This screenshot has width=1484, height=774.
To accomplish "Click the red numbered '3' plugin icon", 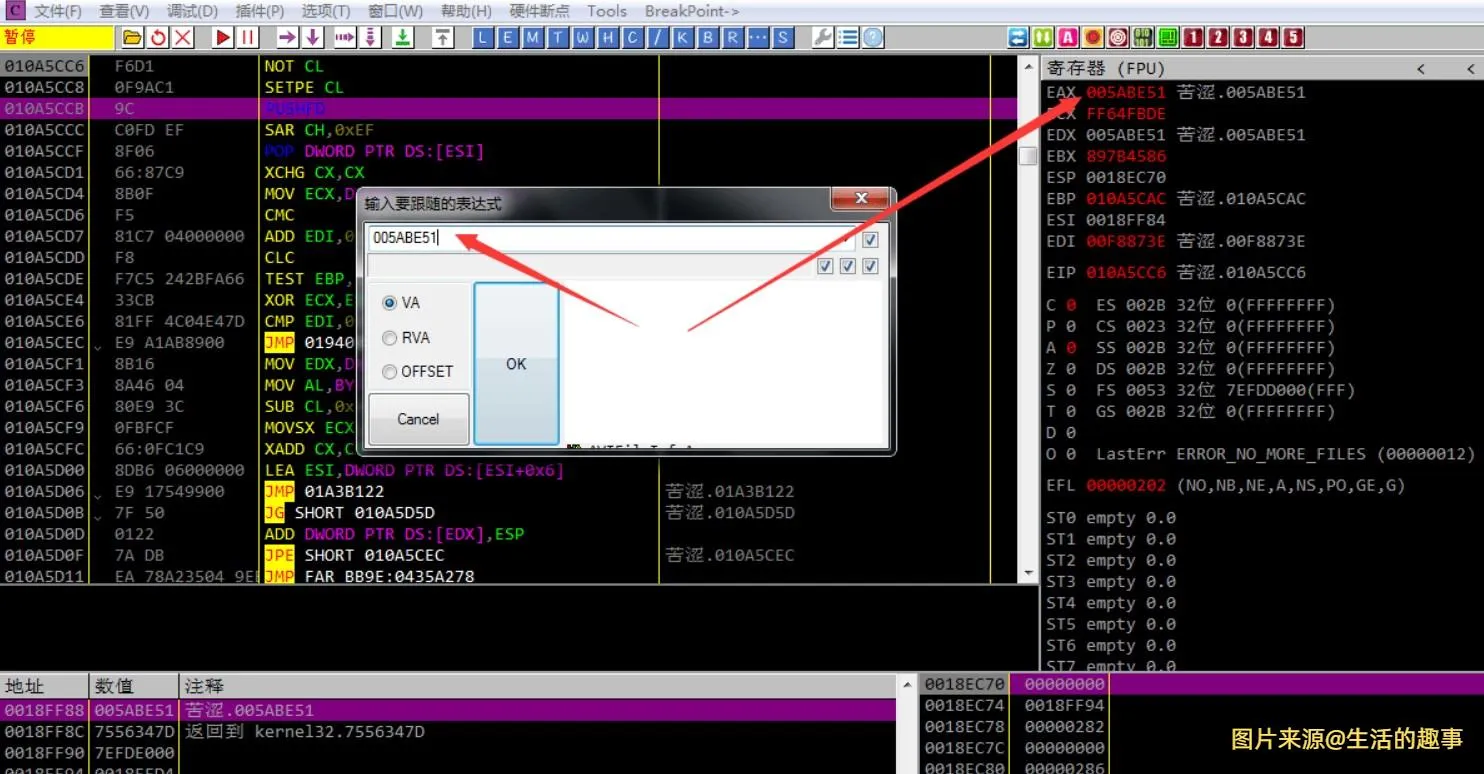I will tap(1243, 38).
